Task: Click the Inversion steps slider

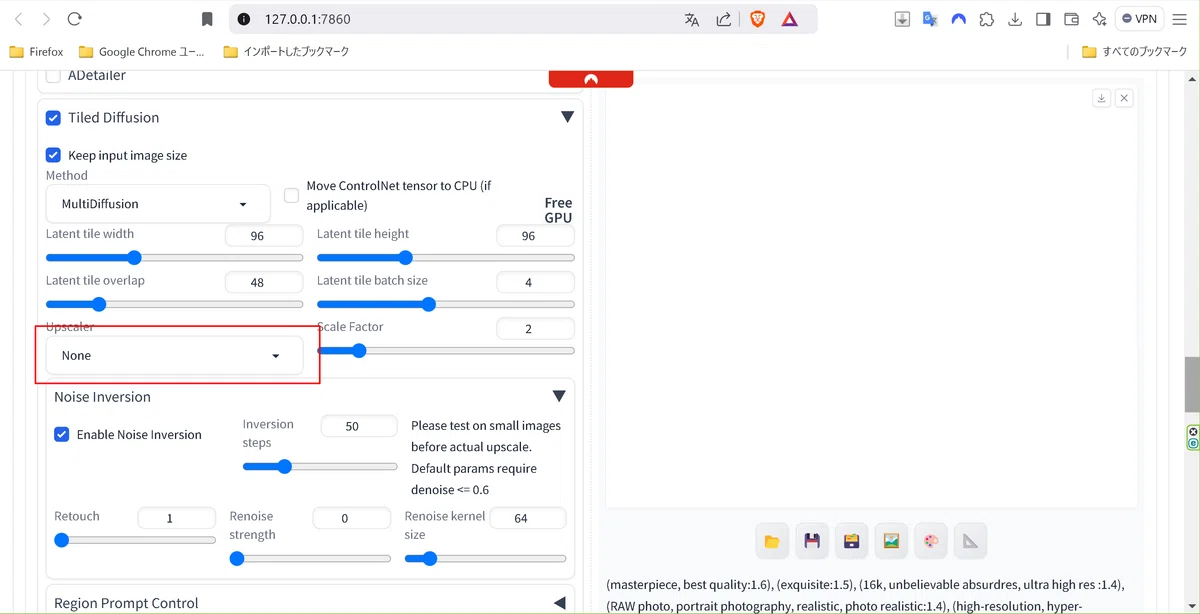Action: (x=320, y=466)
